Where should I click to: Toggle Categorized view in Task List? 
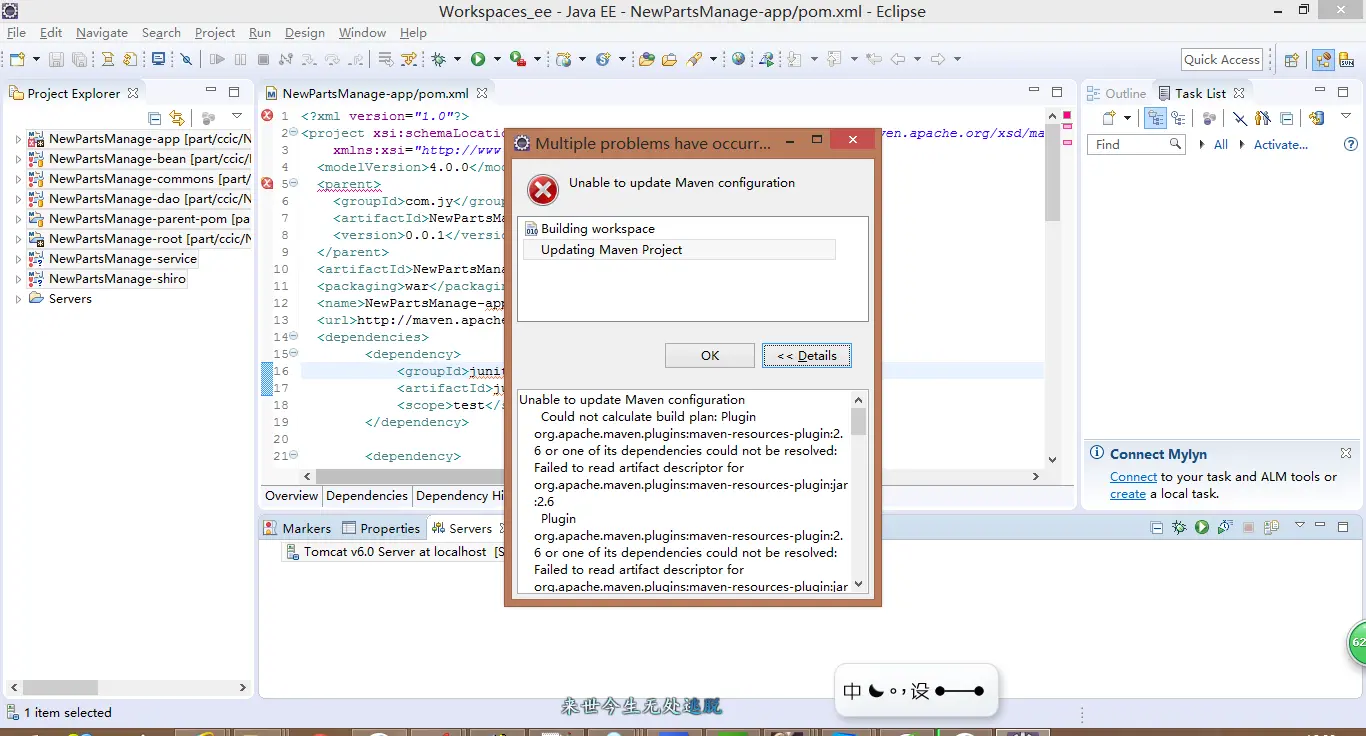tap(1155, 118)
